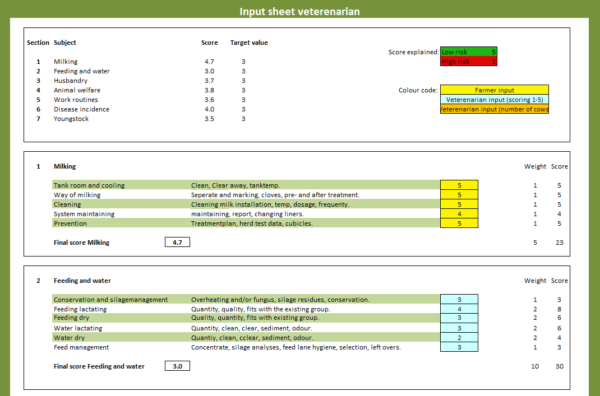Select the Final score Milking box 4.7
Viewport: 600px width, 396px height.
[177, 242]
